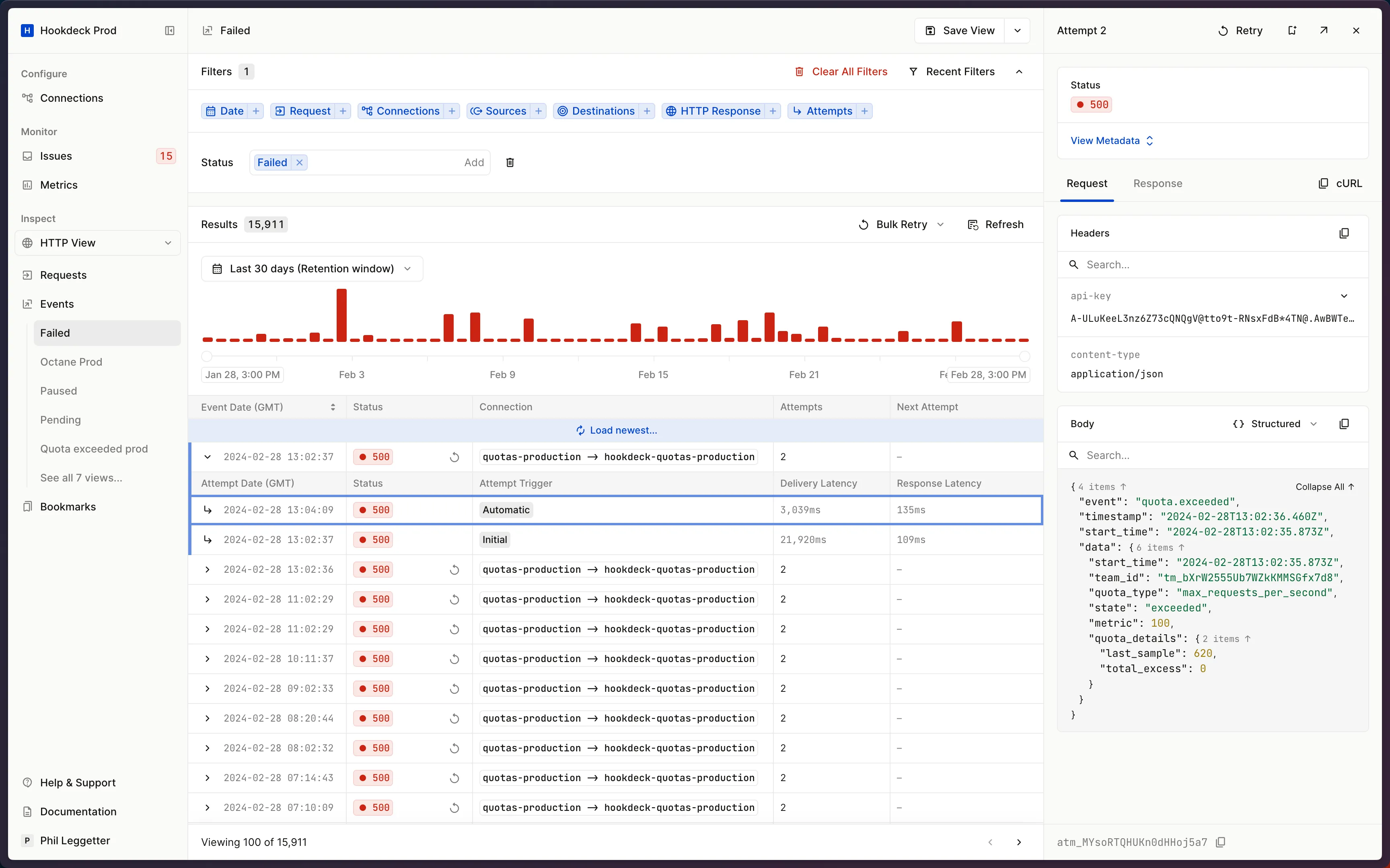Add a Date filter with plus icon

[x=256, y=111]
